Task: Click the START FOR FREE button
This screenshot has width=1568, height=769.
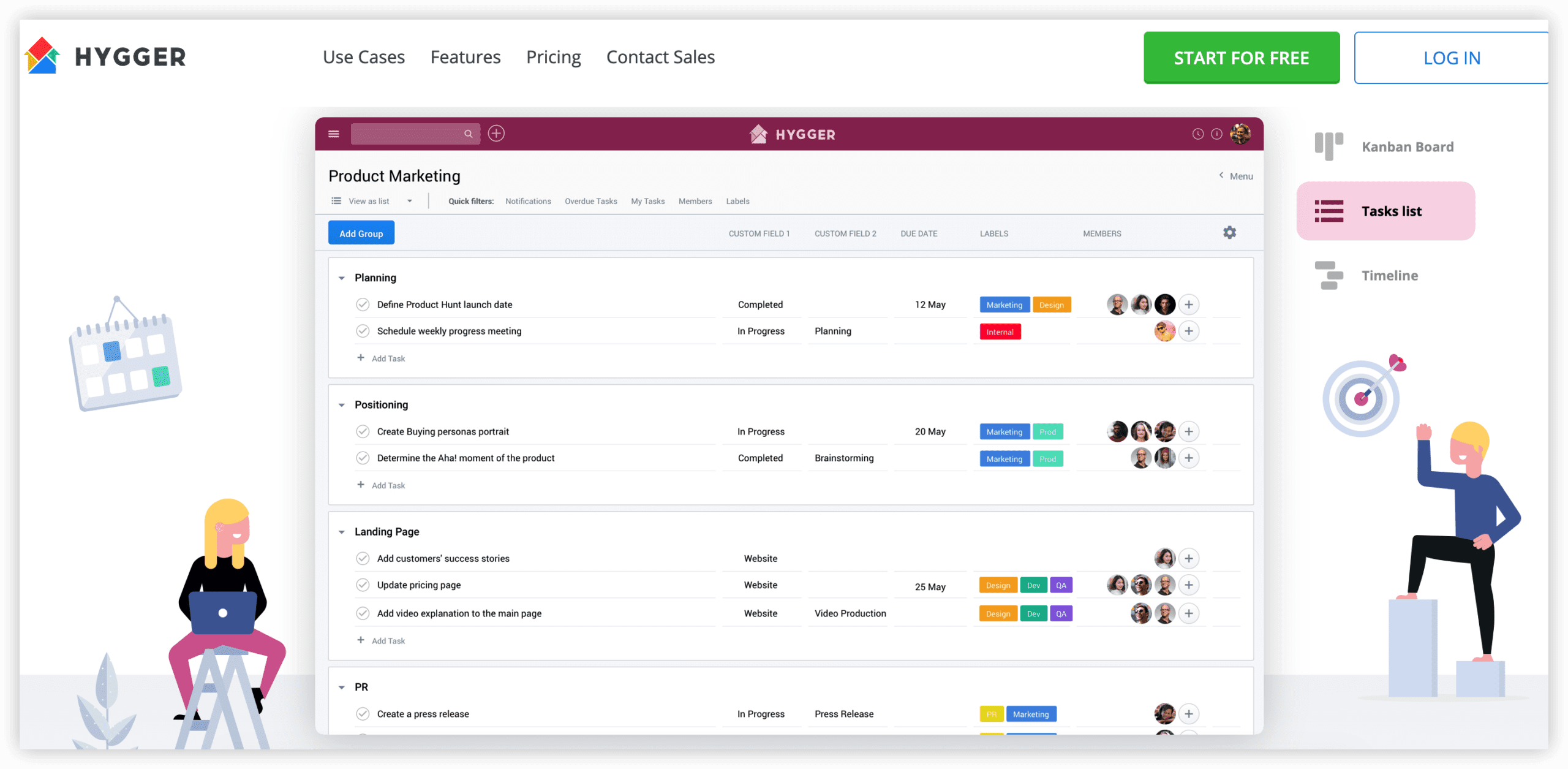Action: click(1241, 58)
